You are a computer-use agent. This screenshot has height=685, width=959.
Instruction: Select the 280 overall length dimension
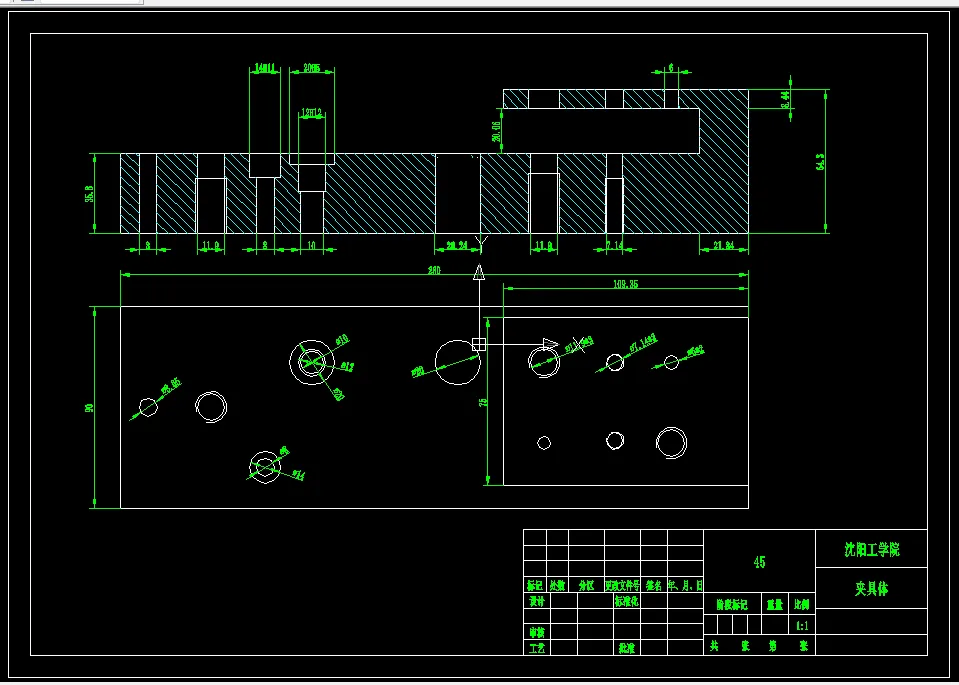(x=435, y=270)
